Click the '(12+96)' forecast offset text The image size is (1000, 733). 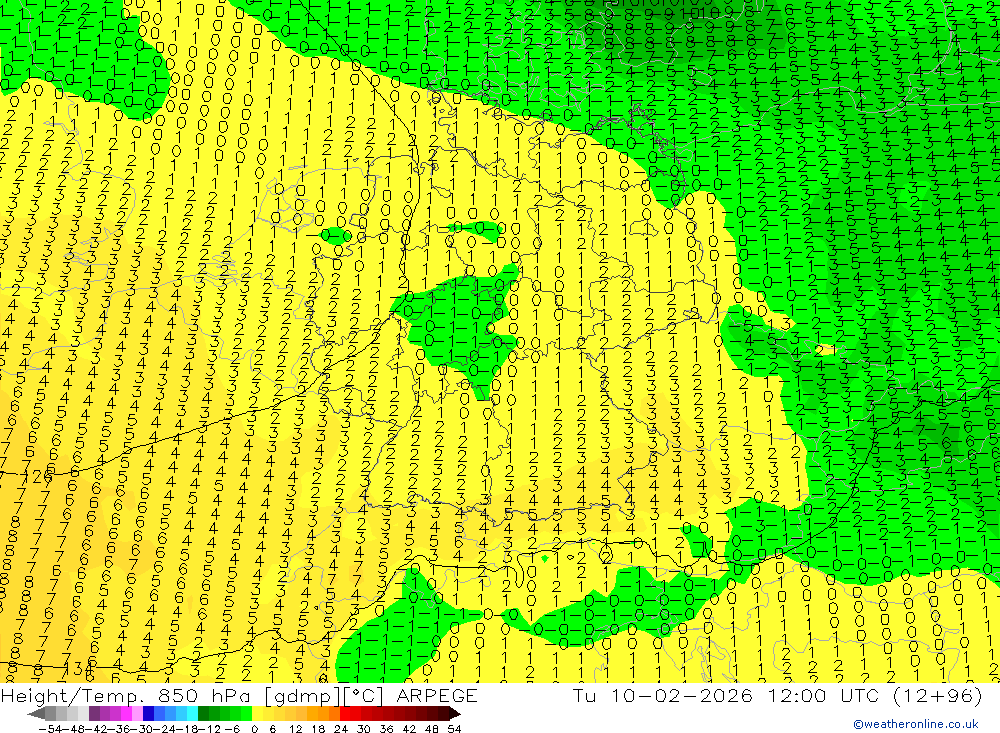coord(936,695)
